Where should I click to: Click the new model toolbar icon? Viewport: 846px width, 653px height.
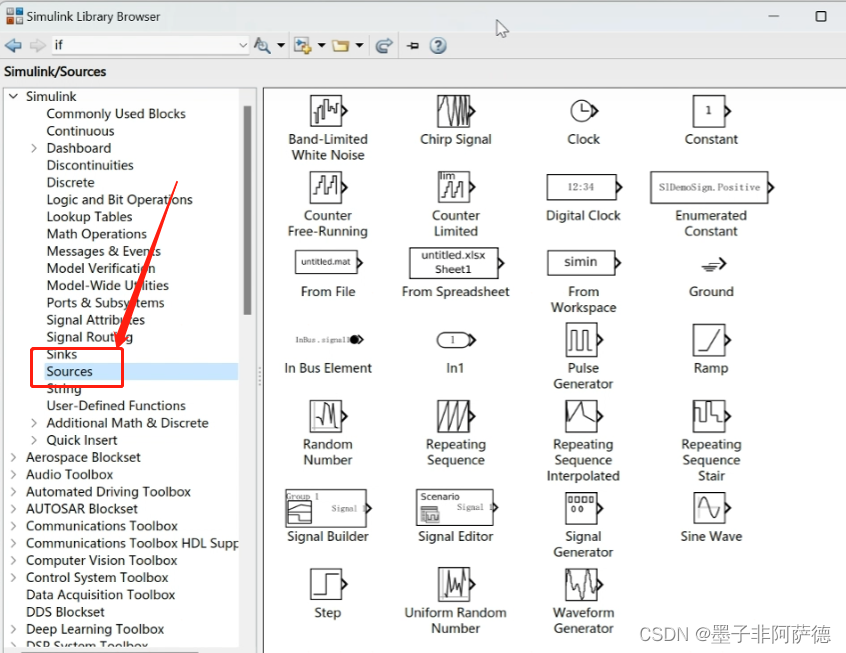(x=303, y=45)
